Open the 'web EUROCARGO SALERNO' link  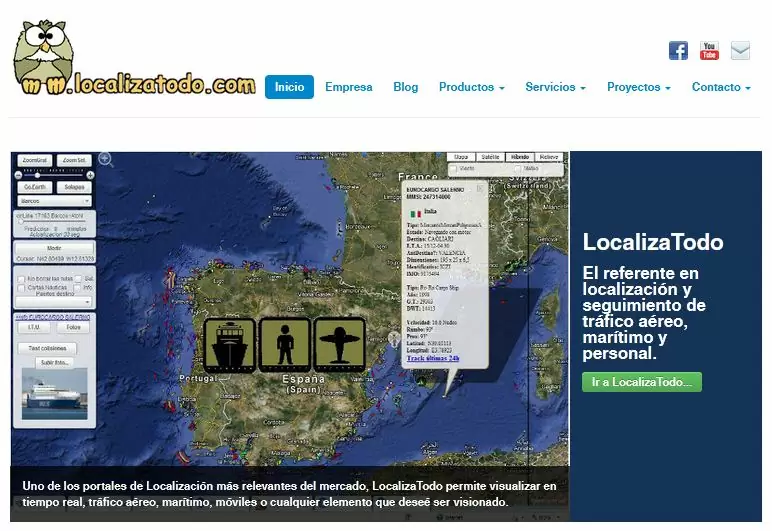pos(53,317)
